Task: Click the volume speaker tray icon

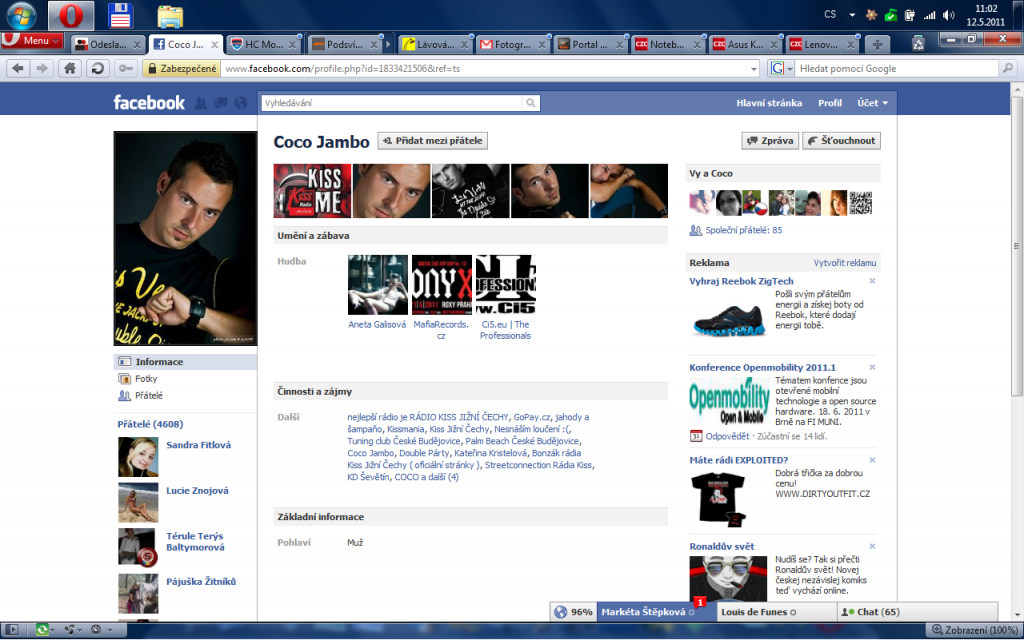Action: [x=948, y=15]
